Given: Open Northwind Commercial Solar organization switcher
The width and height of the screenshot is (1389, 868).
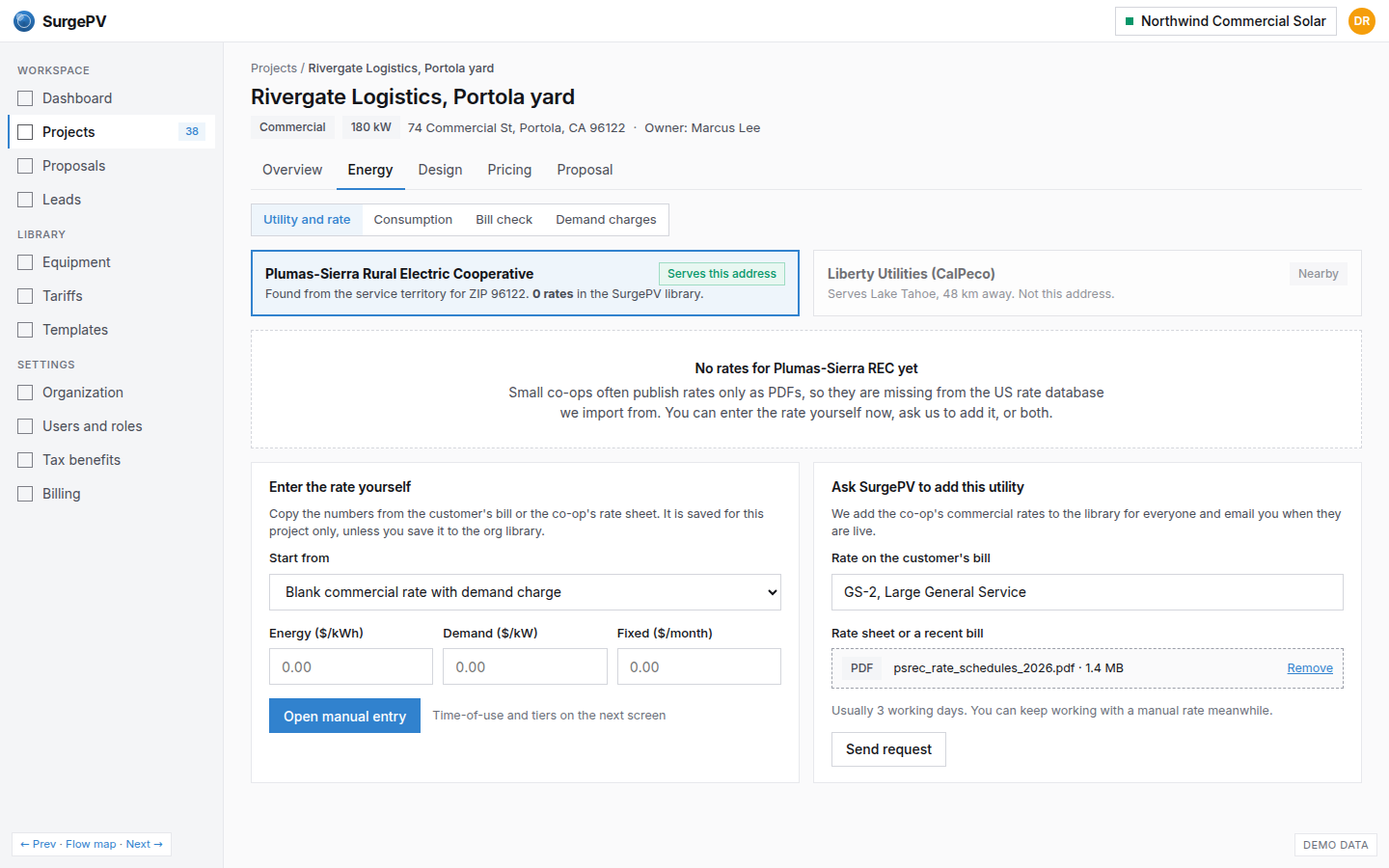Looking at the screenshot, I should pos(1225,21).
